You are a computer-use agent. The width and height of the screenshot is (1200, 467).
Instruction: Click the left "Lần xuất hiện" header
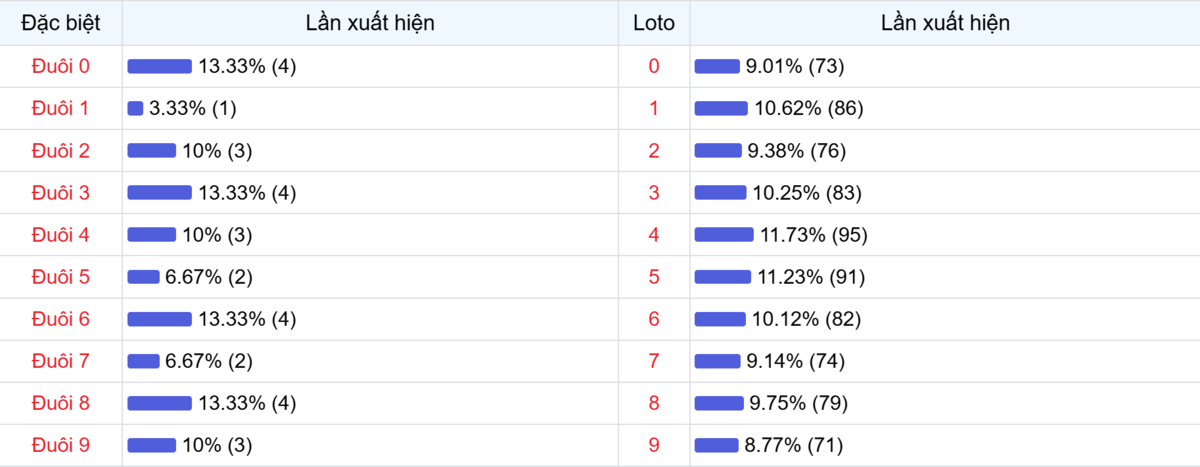(370, 23)
